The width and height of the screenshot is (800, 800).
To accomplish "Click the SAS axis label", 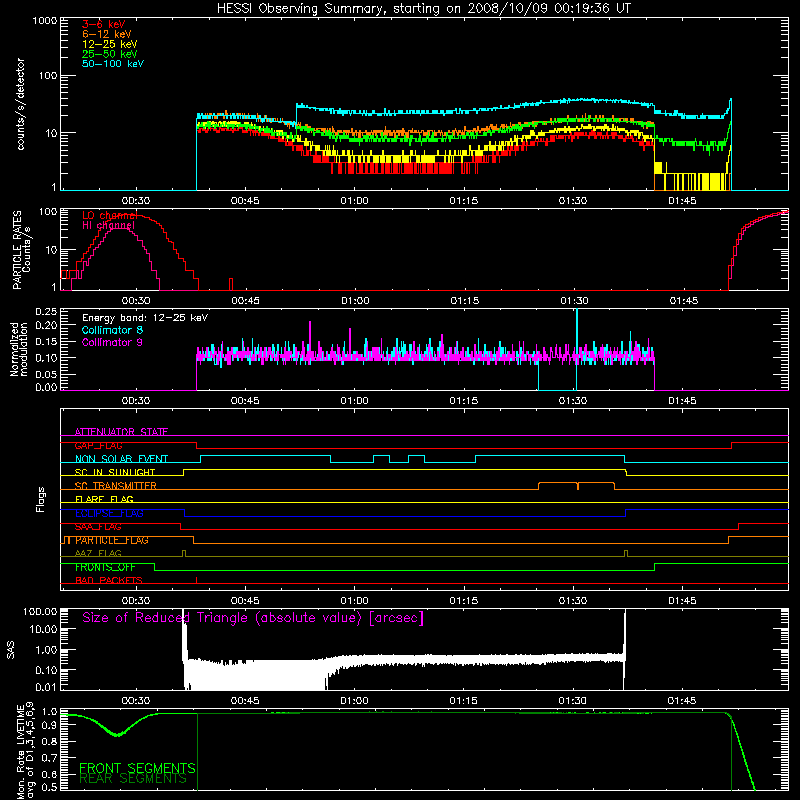I will point(11,650).
